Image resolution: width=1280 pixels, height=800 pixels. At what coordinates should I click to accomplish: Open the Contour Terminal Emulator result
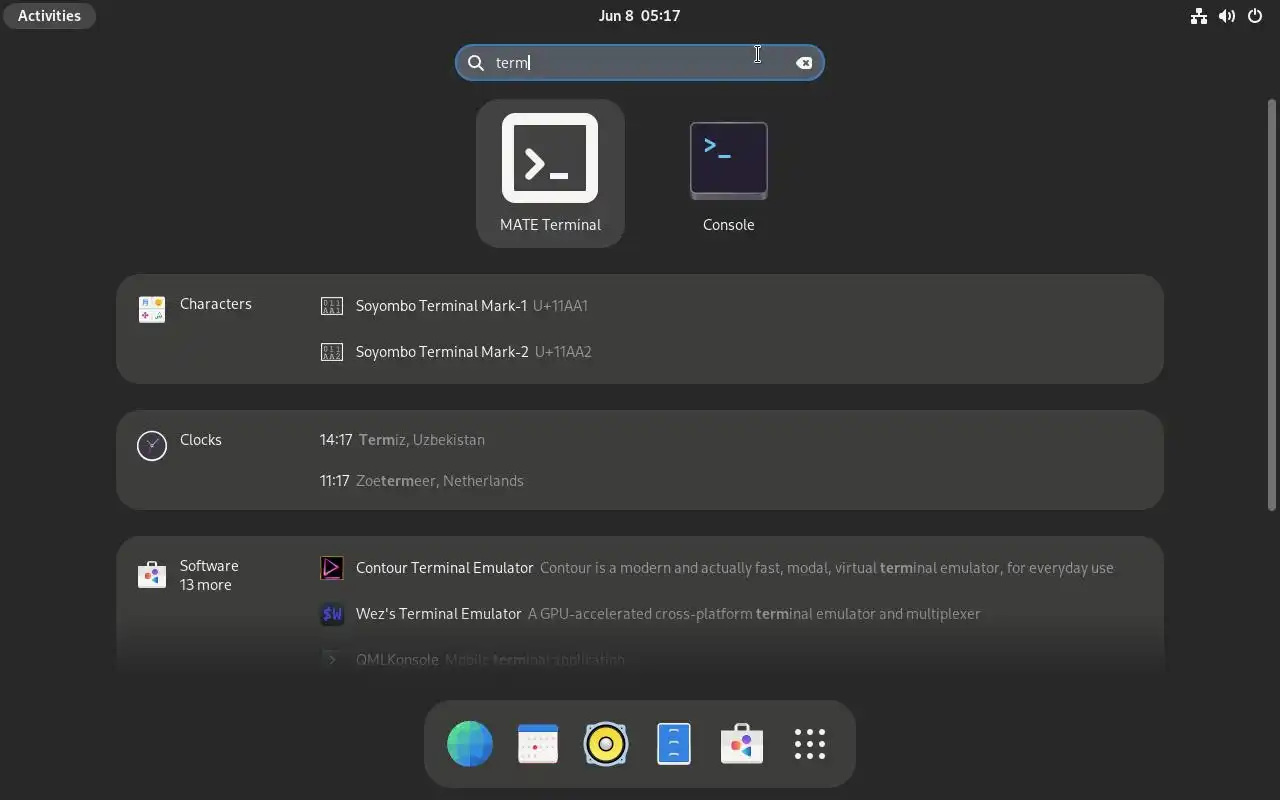pos(736,568)
